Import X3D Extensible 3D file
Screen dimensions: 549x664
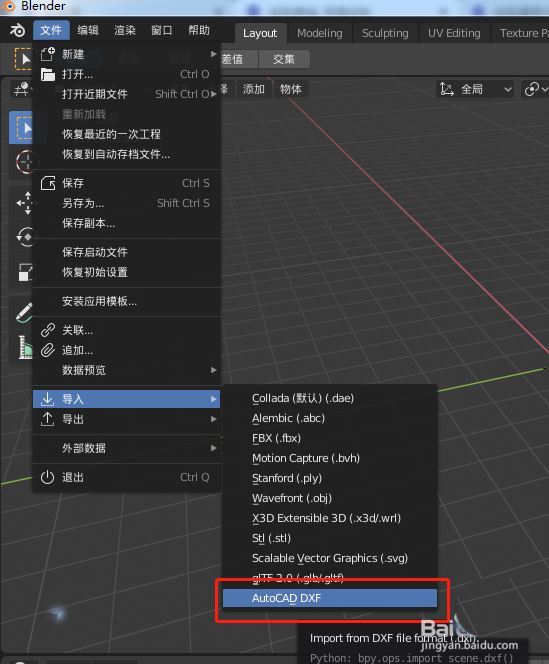330,518
